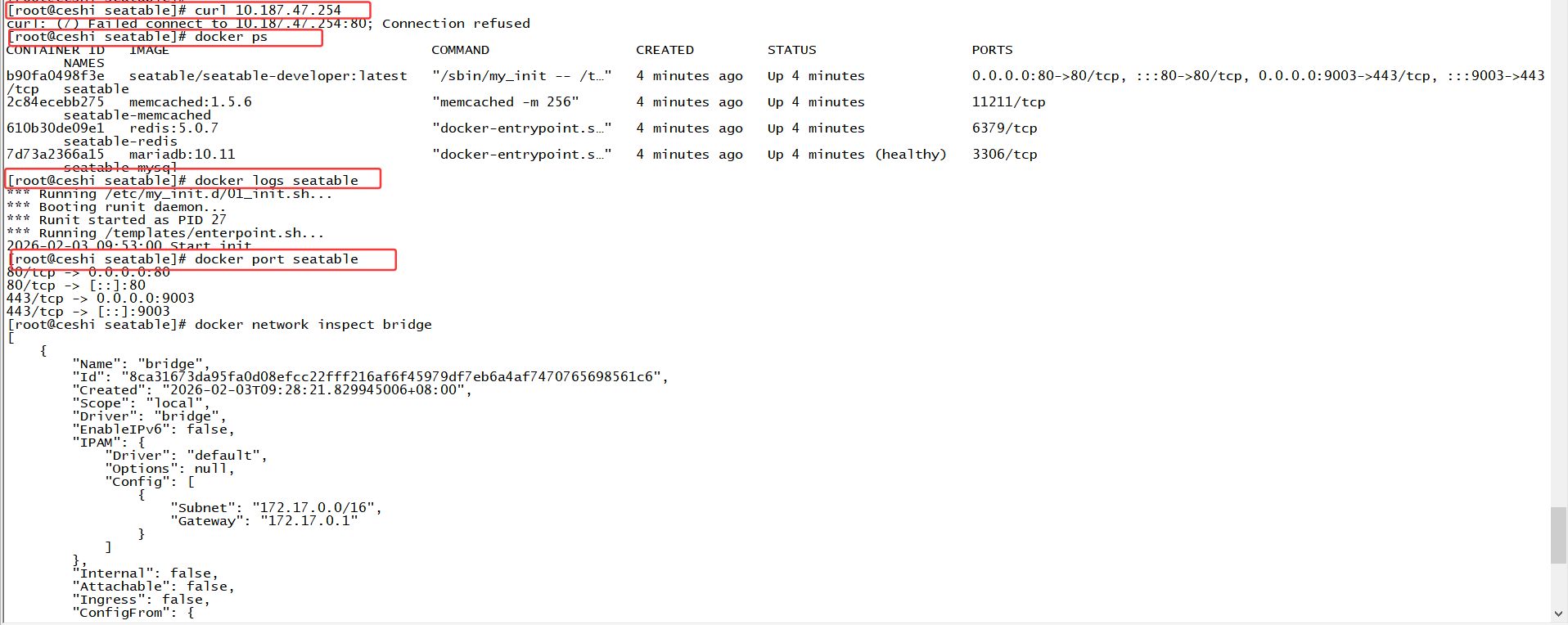
Task: Click the STATUS column header
Action: click(x=791, y=50)
